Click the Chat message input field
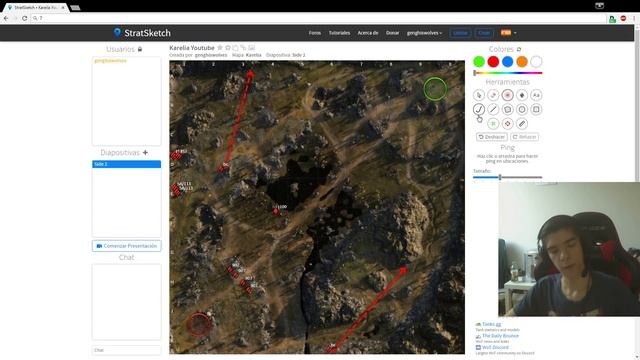Screen dimensions: 640x360 click(127, 350)
